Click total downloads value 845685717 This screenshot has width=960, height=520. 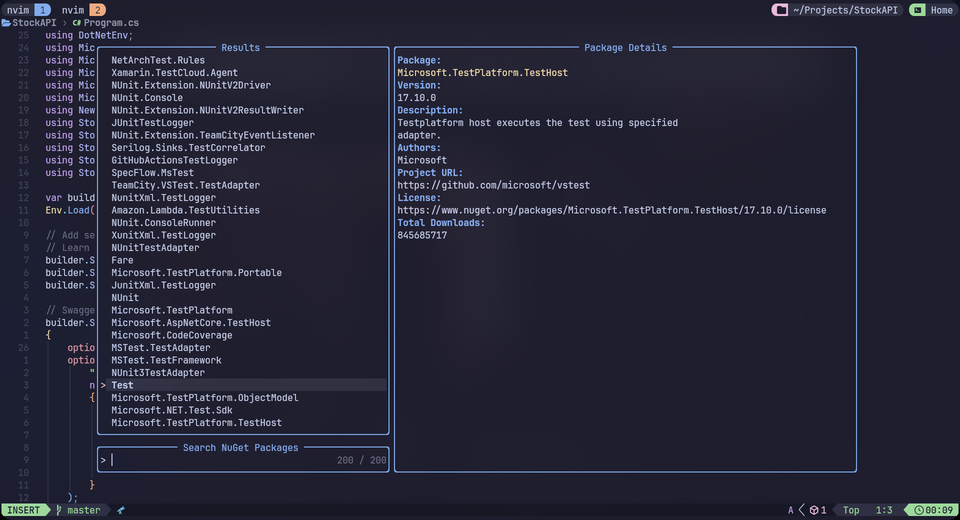(422, 235)
